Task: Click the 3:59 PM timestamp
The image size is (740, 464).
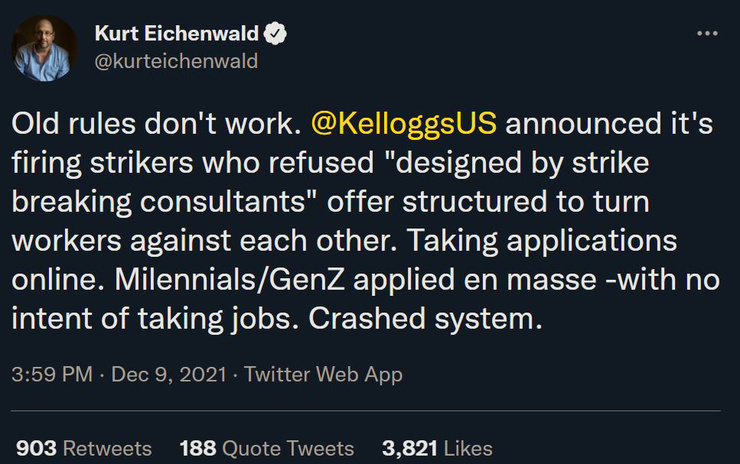Action: 52,374
